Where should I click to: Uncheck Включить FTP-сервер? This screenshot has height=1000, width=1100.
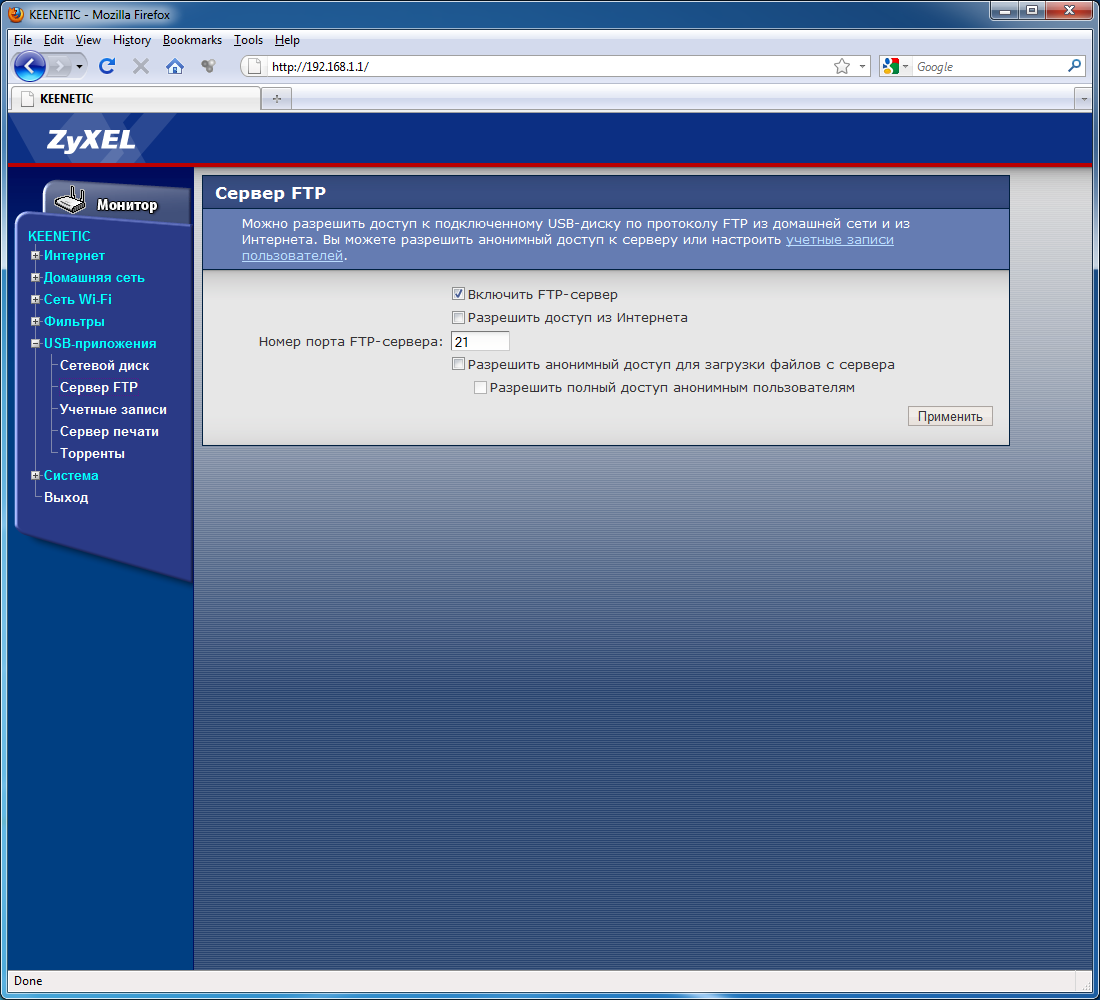coord(458,294)
